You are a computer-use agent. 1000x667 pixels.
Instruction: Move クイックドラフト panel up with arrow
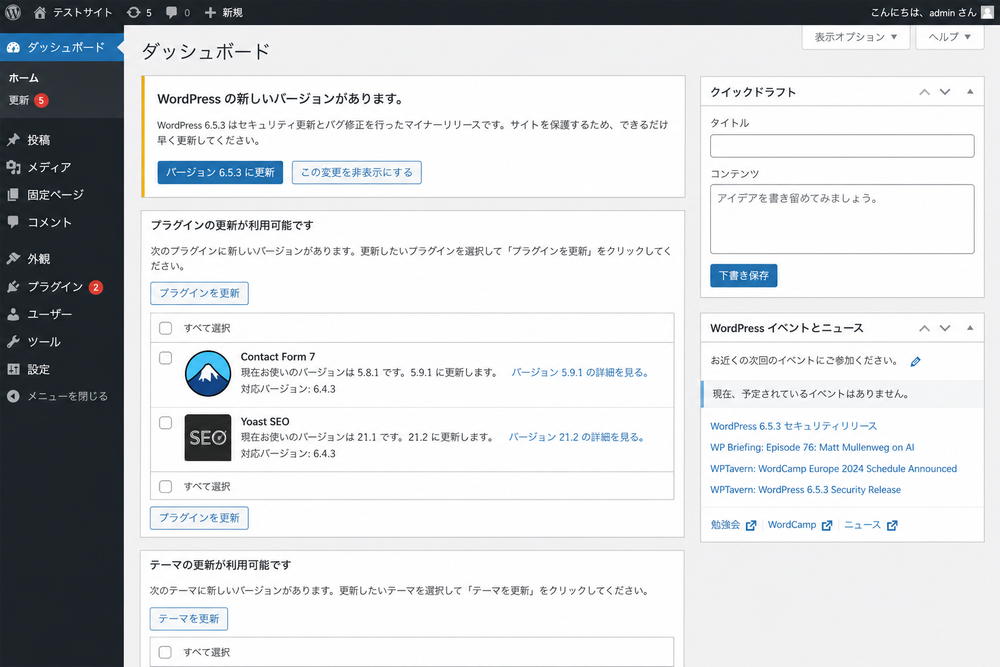click(924, 92)
